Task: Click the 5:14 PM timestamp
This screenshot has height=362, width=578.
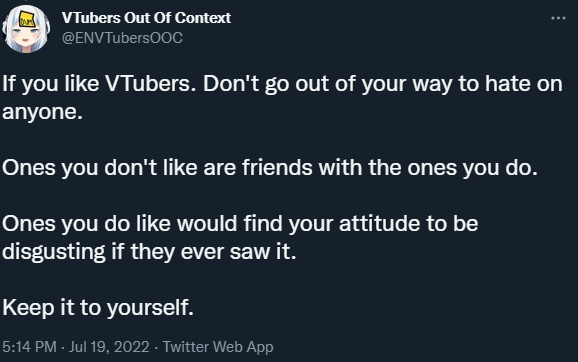Action: tap(29, 347)
